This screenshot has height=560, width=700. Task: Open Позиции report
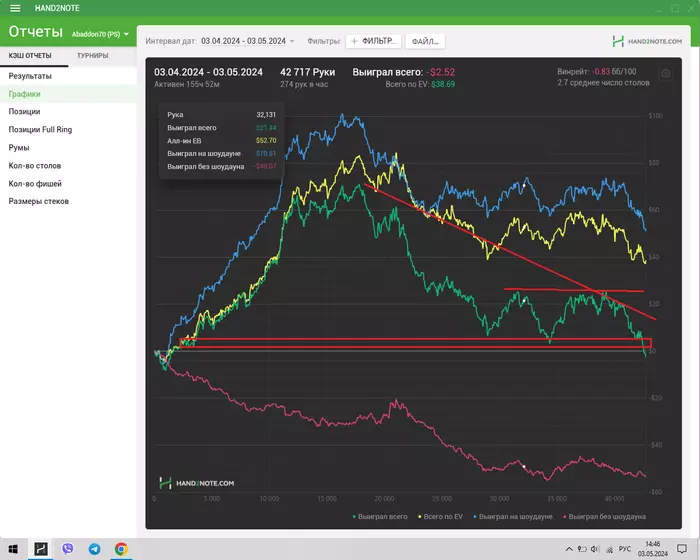coord(68,112)
